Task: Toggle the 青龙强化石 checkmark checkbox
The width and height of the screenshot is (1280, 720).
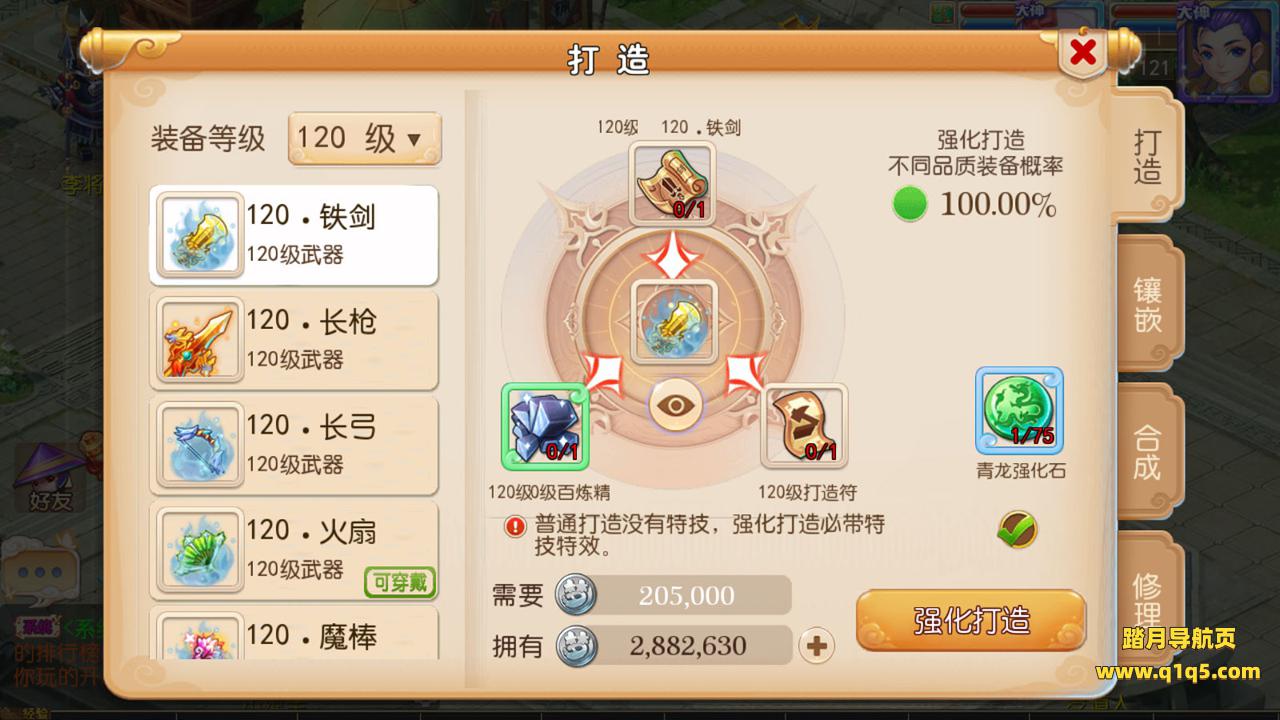Action: (1017, 529)
